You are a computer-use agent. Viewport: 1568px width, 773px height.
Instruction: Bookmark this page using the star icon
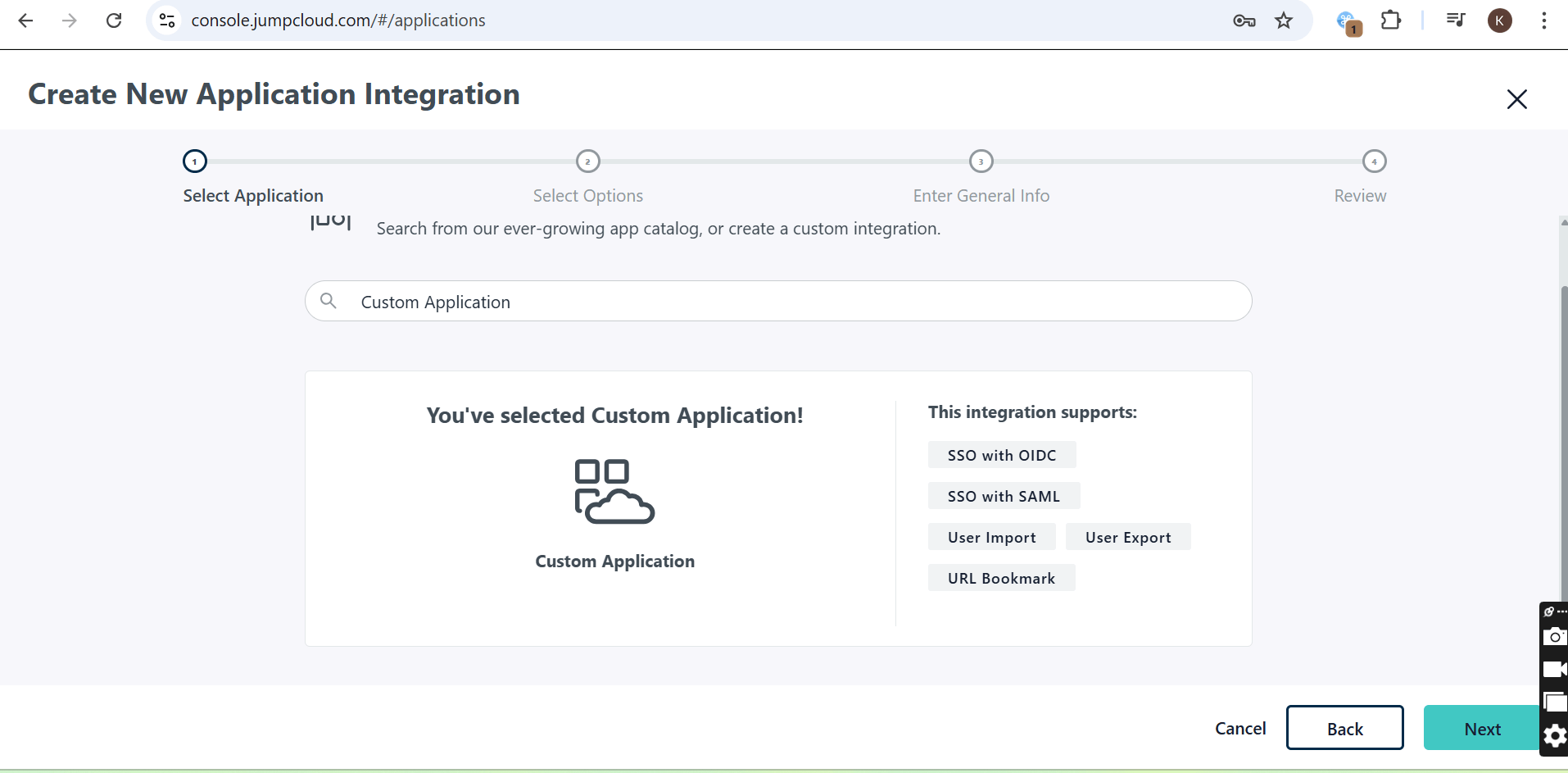pos(1283,20)
